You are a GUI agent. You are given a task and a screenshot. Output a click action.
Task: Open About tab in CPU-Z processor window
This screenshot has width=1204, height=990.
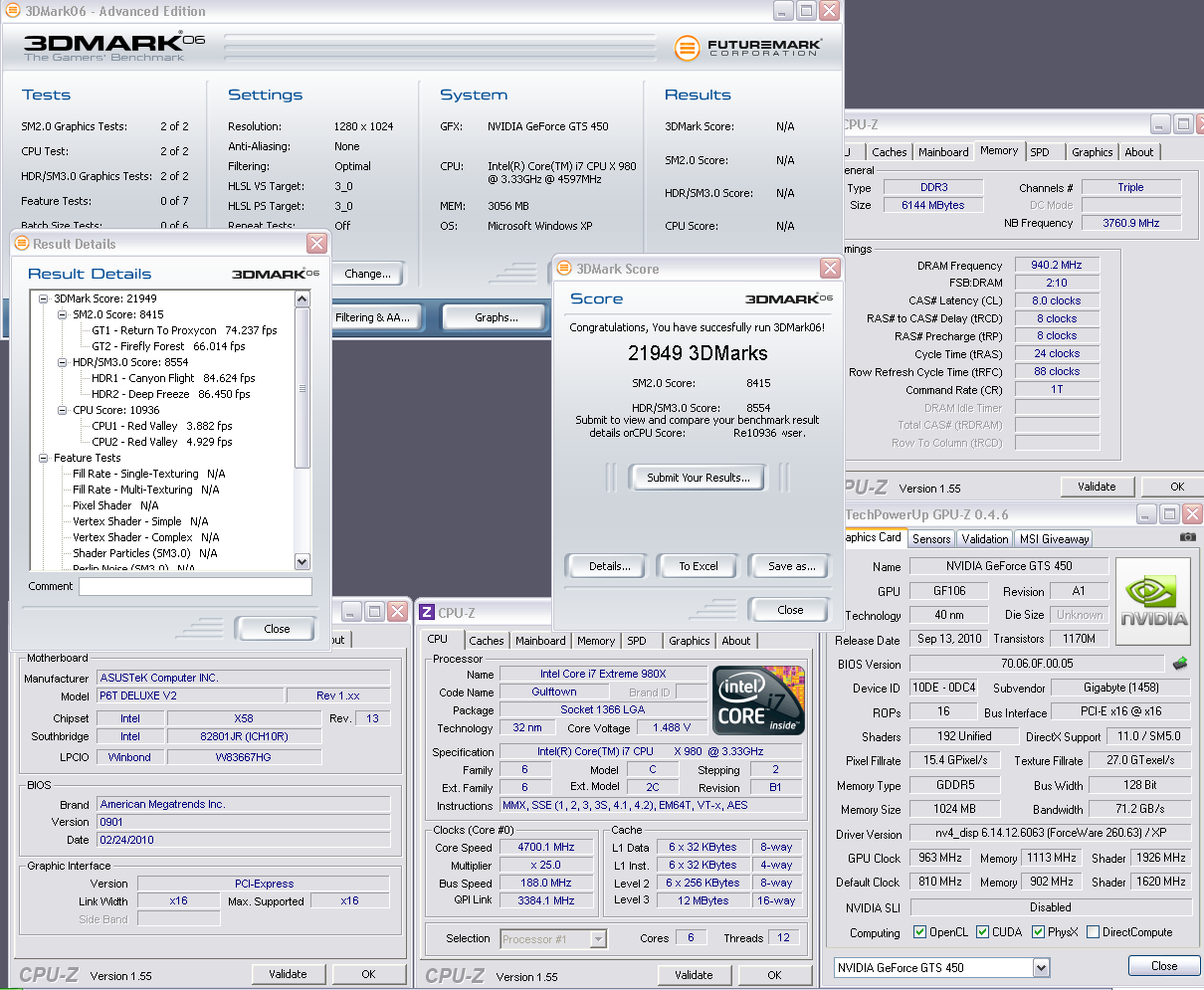736,641
